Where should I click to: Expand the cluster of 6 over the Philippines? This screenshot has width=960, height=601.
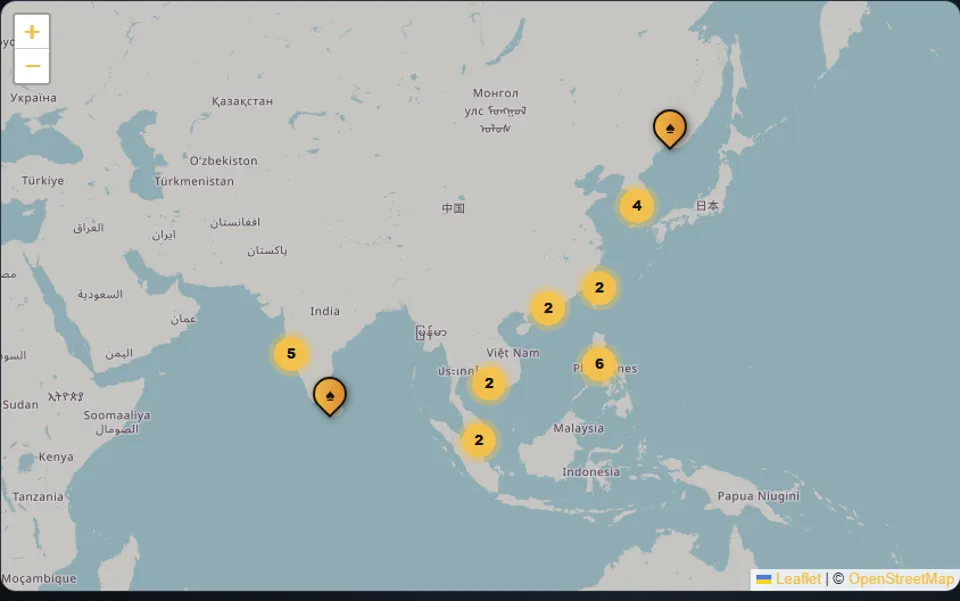(x=599, y=364)
